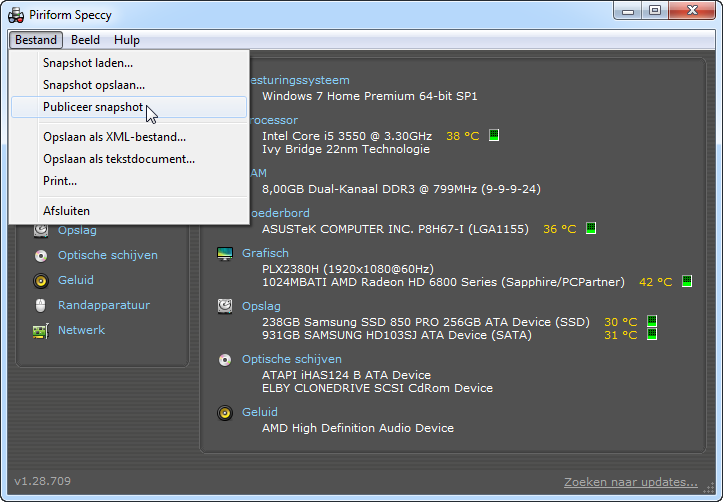Click the motherboard 36 °C temperature indicator icon

(x=591, y=228)
